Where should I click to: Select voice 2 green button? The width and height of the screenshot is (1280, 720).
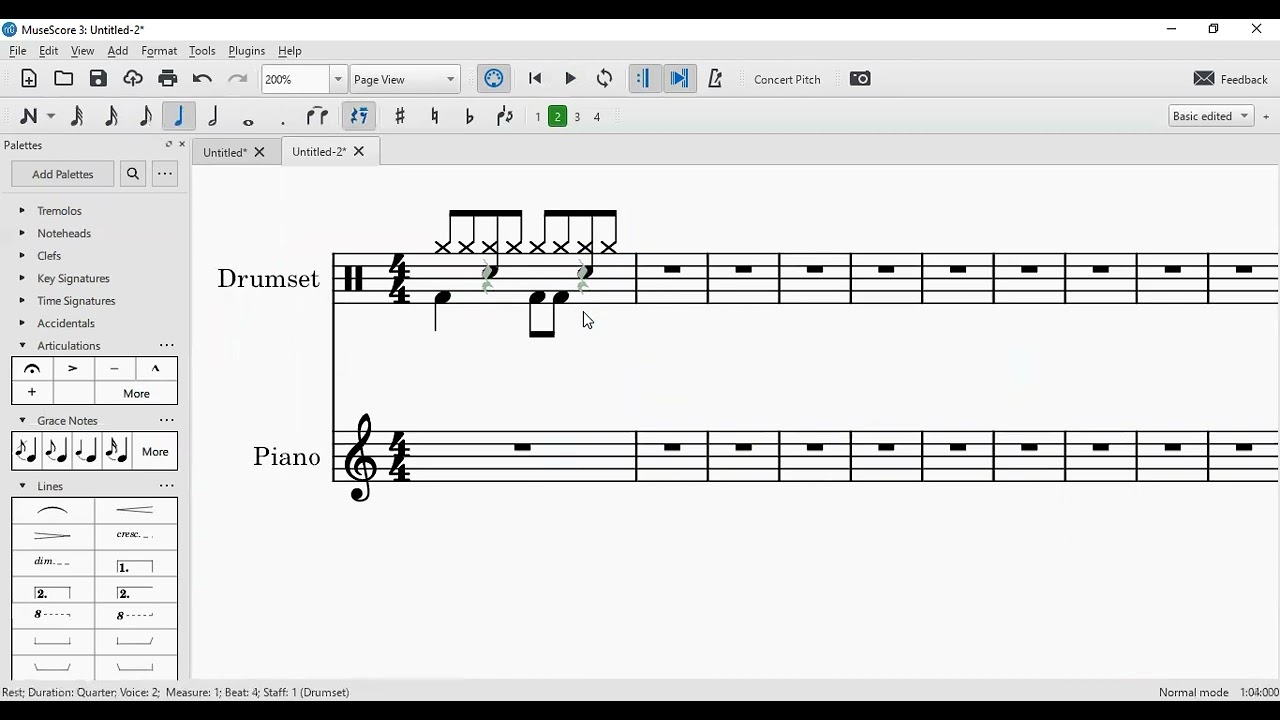558,117
